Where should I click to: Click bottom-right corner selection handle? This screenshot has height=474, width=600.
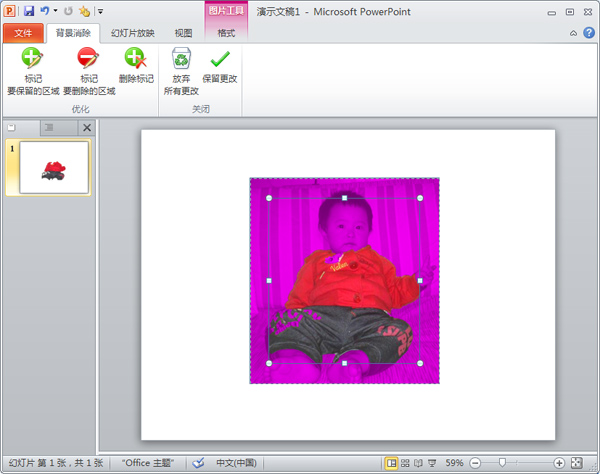coord(420,363)
